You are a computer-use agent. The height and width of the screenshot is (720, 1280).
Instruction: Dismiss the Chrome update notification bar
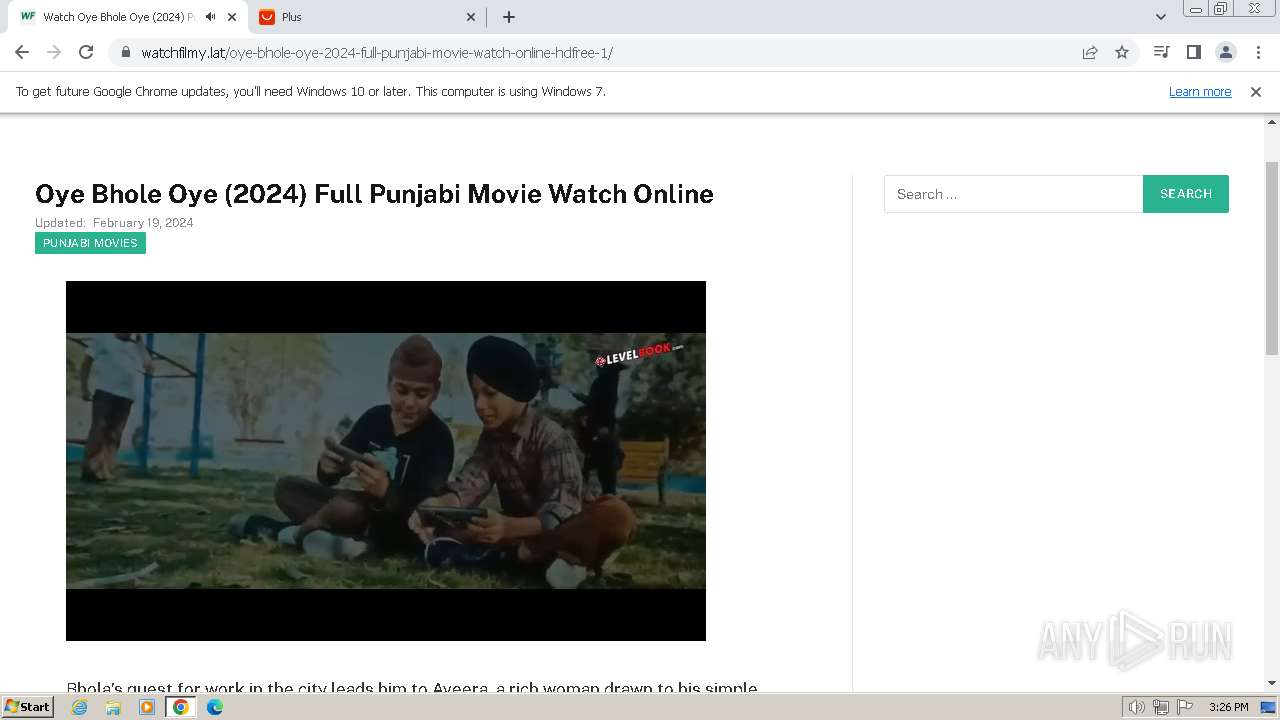pyautogui.click(x=1256, y=91)
